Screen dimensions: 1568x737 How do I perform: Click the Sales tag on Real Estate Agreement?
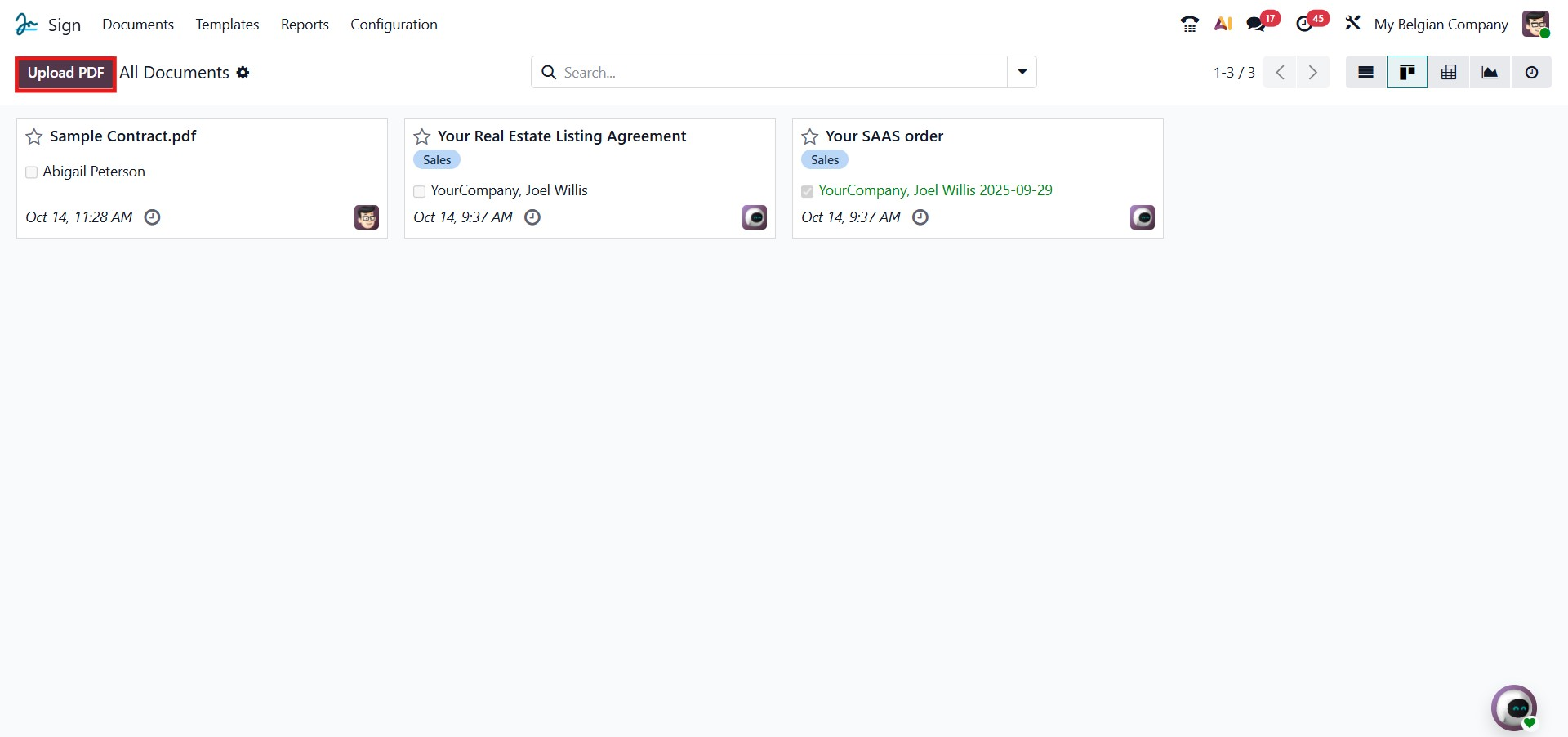coord(437,160)
